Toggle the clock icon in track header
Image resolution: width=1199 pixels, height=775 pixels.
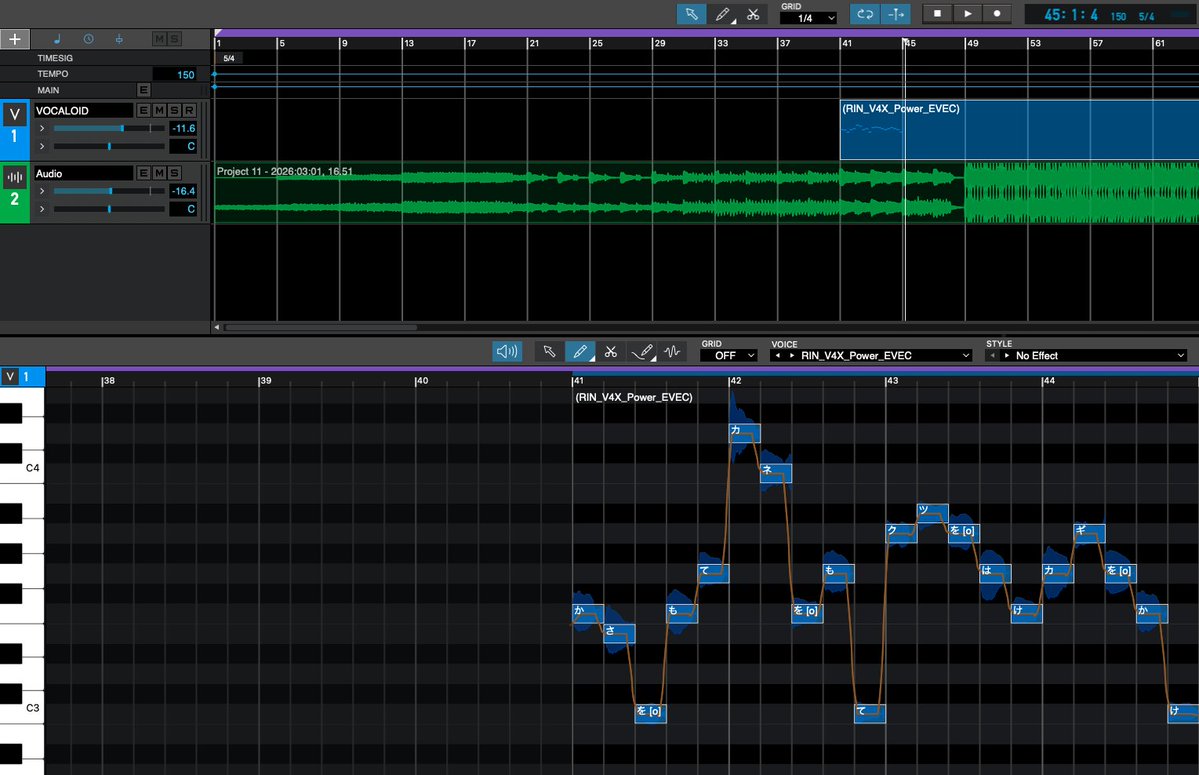(88, 39)
